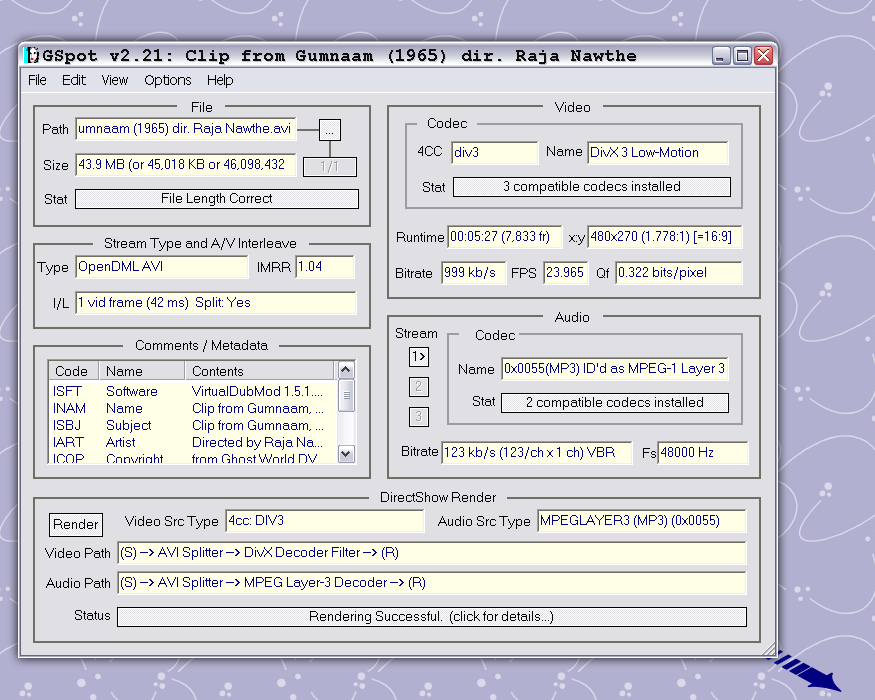The width and height of the screenshot is (875, 700).
Task: Click the Code column header
Action: tap(74, 371)
